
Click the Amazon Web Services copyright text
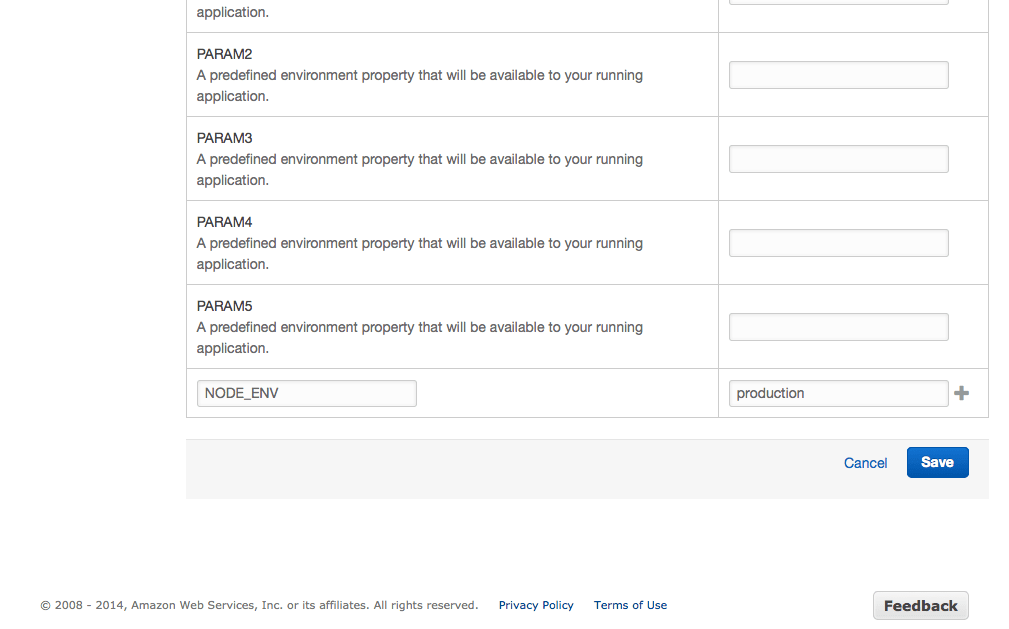point(259,605)
